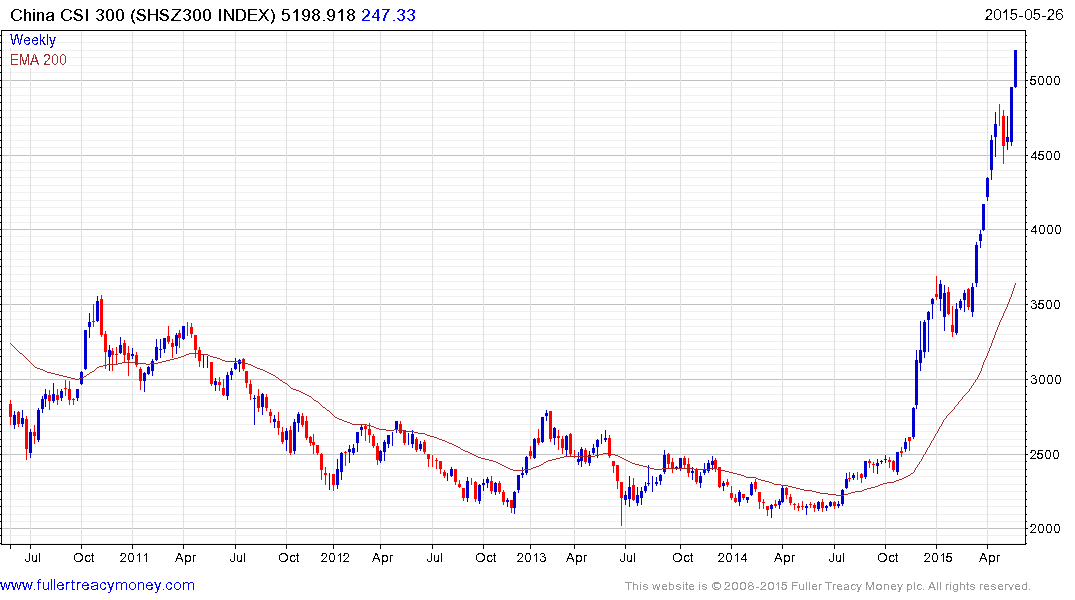
Task: Select the 2013 year marker on the time axis
Action: tap(531, 557)
